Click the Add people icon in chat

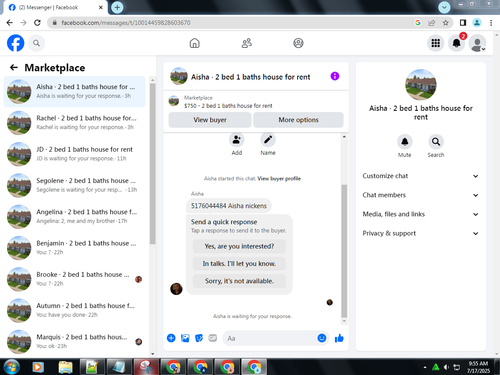[x=236, y=140]
